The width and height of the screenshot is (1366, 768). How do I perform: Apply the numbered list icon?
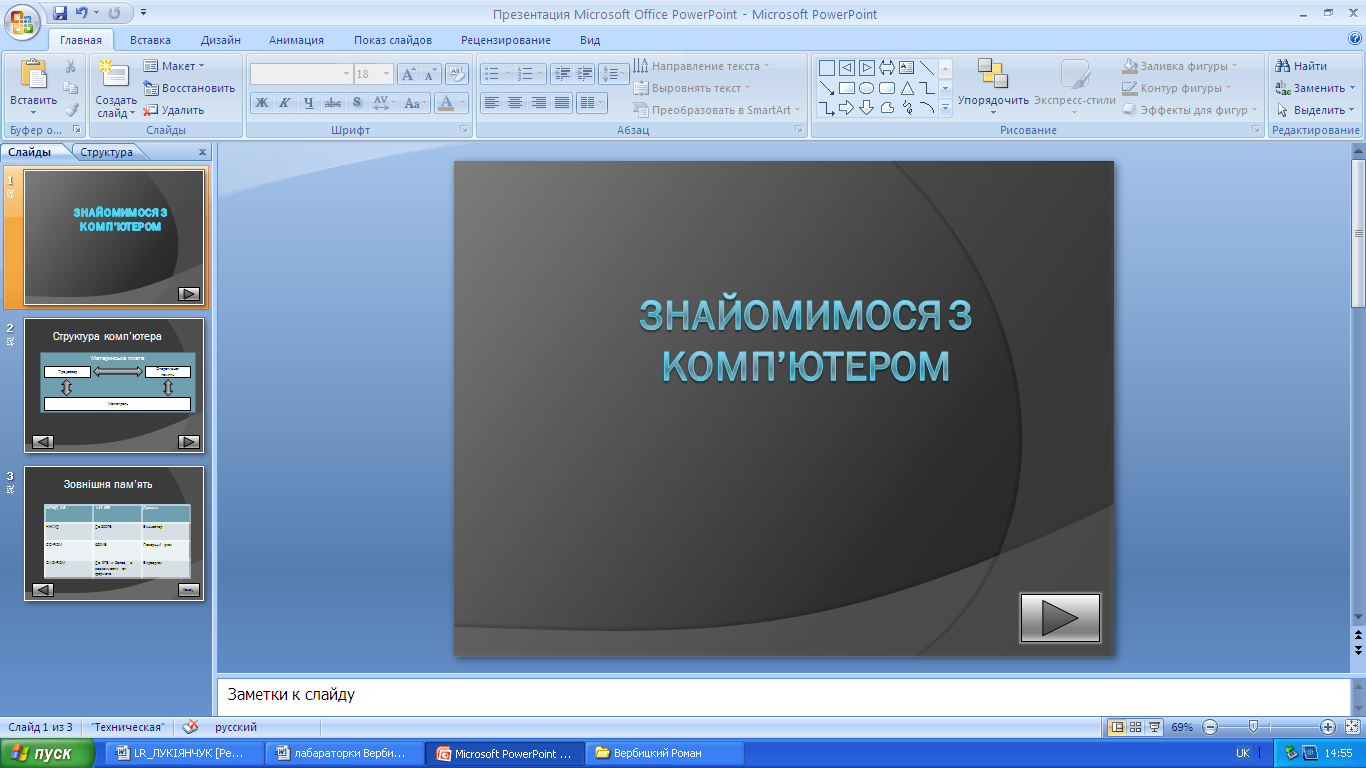525,74
